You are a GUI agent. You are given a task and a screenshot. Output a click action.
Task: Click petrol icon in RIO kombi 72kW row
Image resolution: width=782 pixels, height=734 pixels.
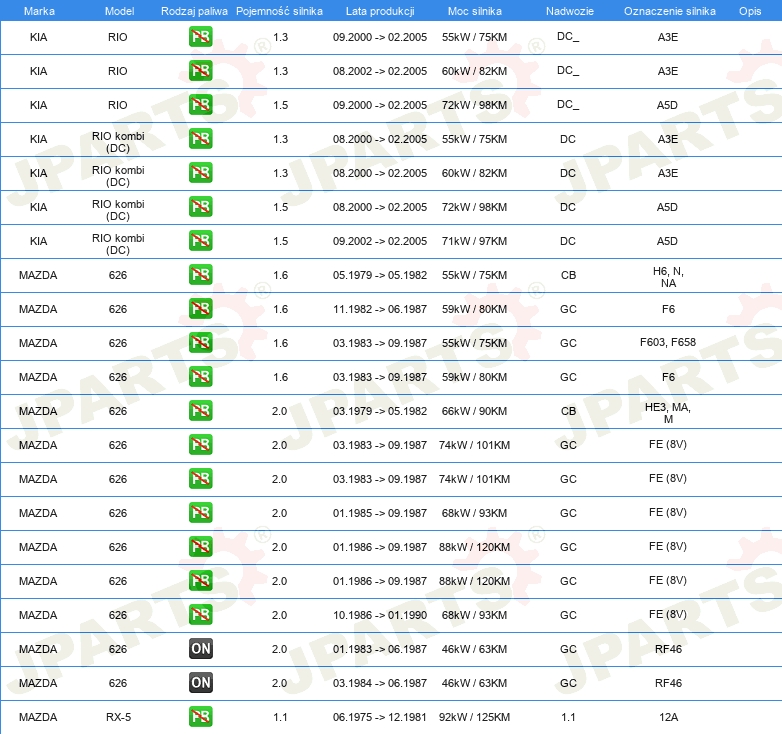pos(200,206)
